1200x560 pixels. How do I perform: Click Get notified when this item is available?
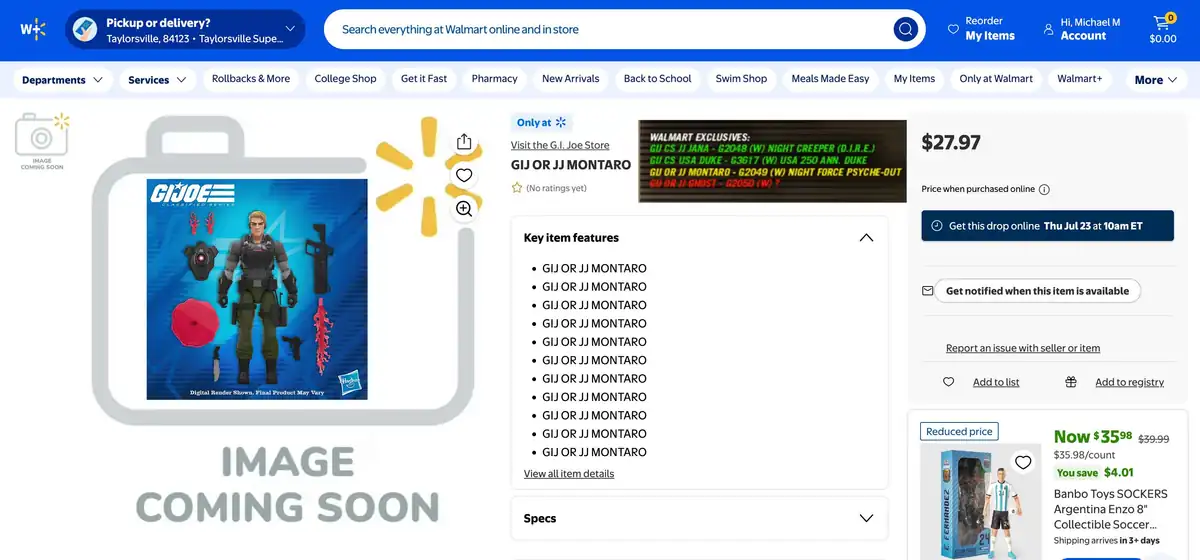point(1037,291)
